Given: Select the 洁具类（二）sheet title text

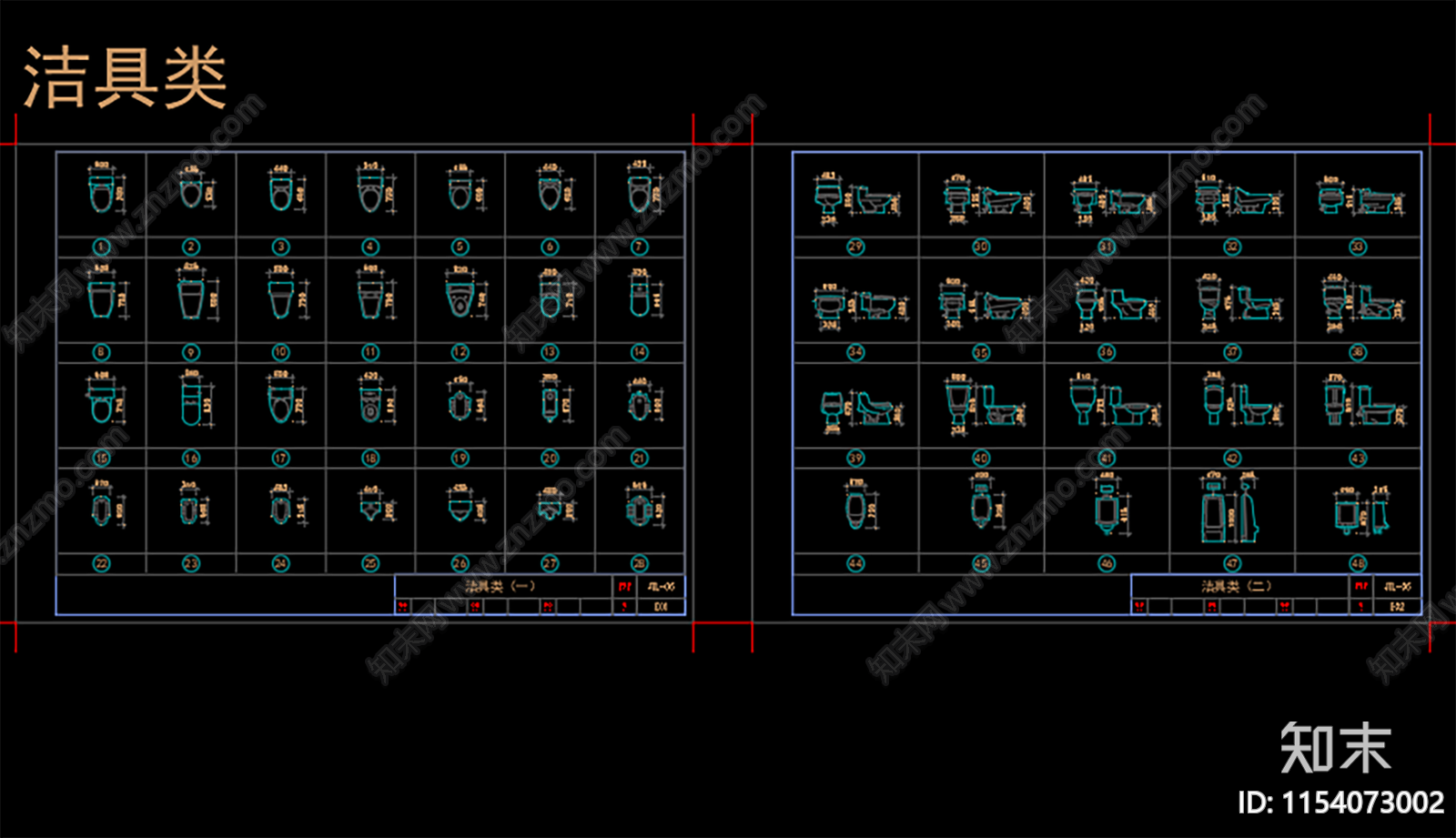Looking at the screenshot, I should 1237,586.
